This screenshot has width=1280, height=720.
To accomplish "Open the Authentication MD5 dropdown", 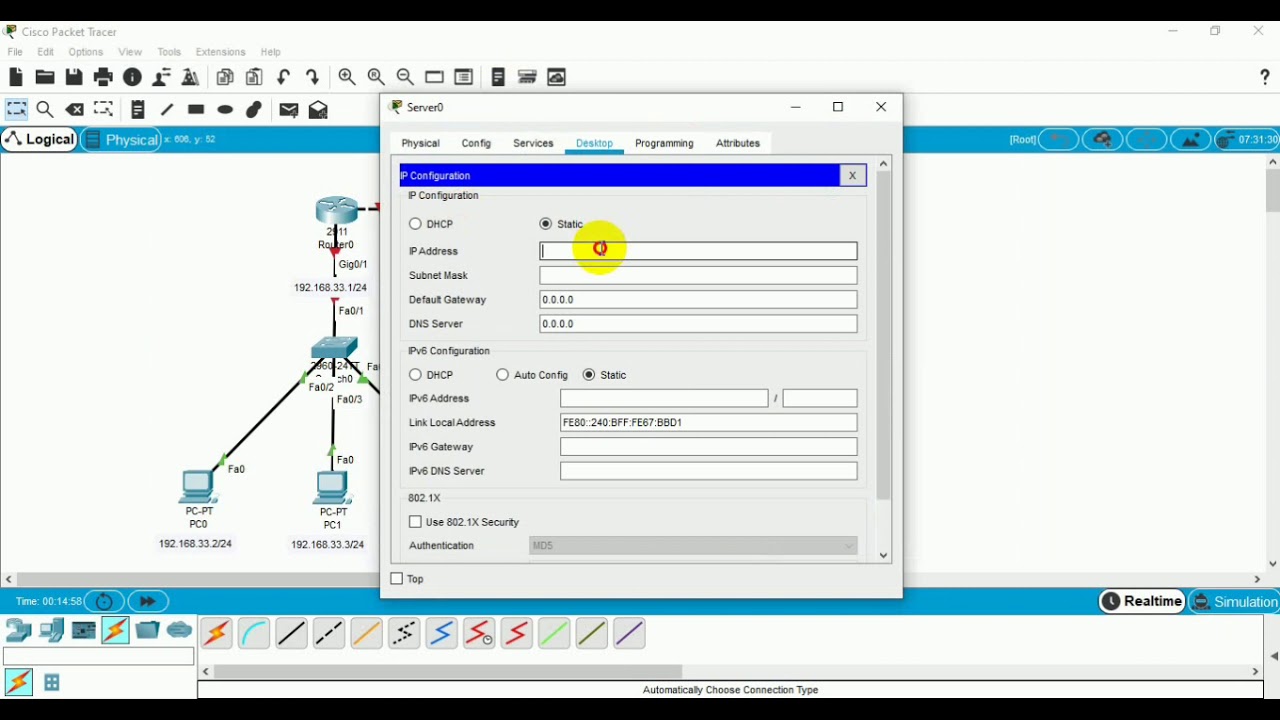I will point(693,546).
